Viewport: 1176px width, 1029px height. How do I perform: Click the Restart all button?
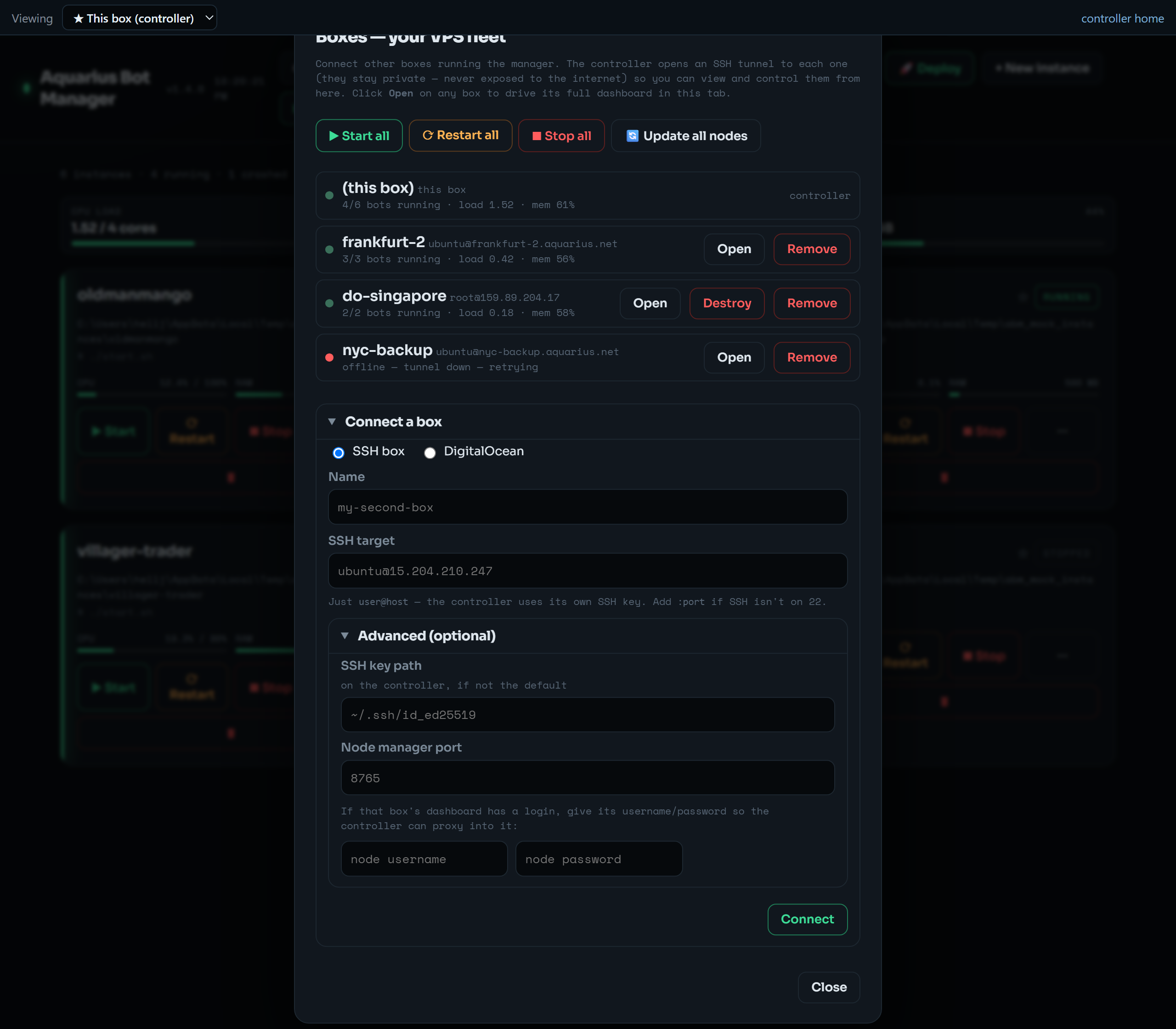[460, 136]
